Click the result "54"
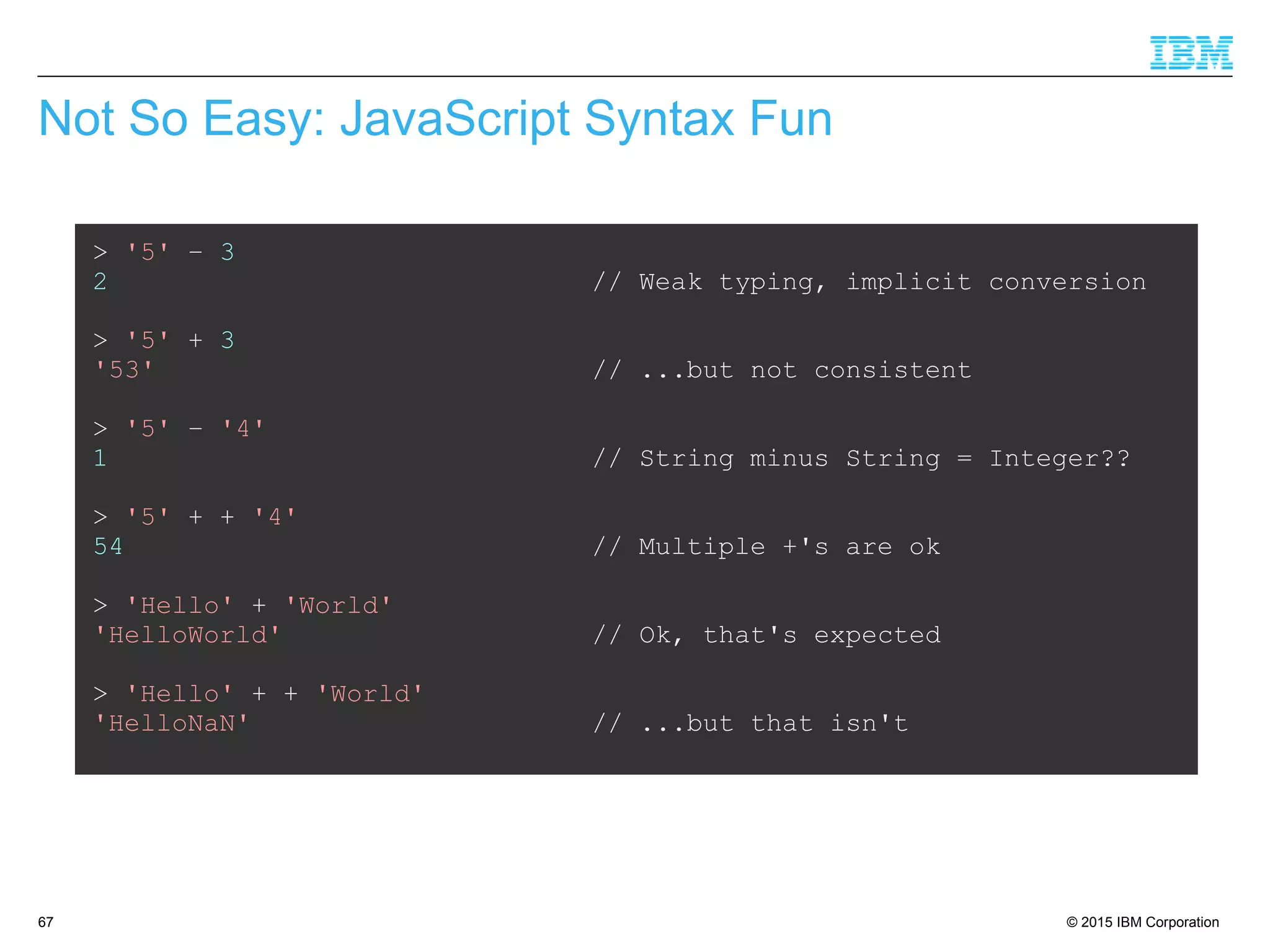This screenshot has width=1270, height=952. click(108, 547)
